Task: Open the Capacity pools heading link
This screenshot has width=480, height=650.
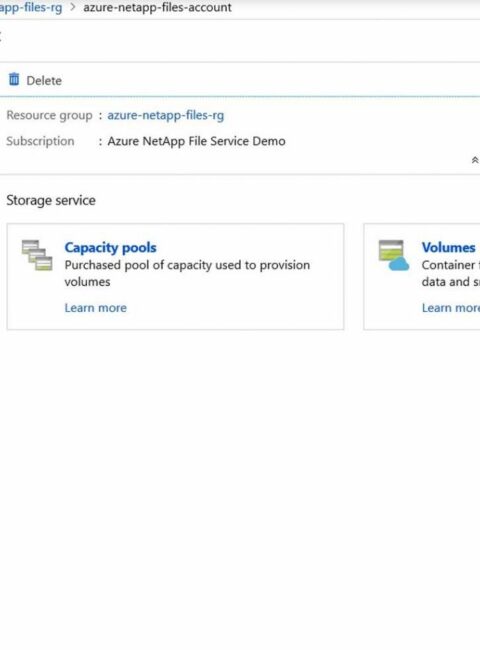Action: (x=110, y=247)
